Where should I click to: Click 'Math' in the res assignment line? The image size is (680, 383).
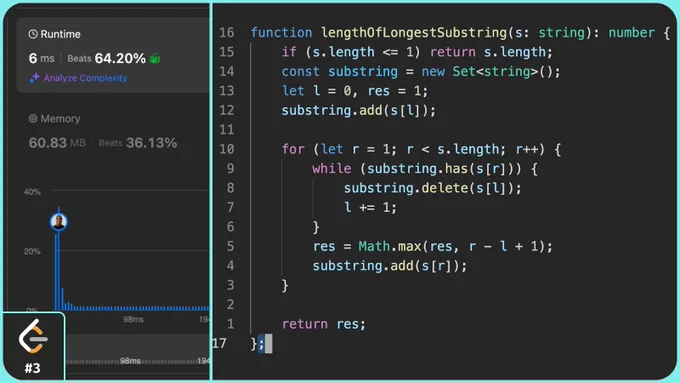click(374, 246)
